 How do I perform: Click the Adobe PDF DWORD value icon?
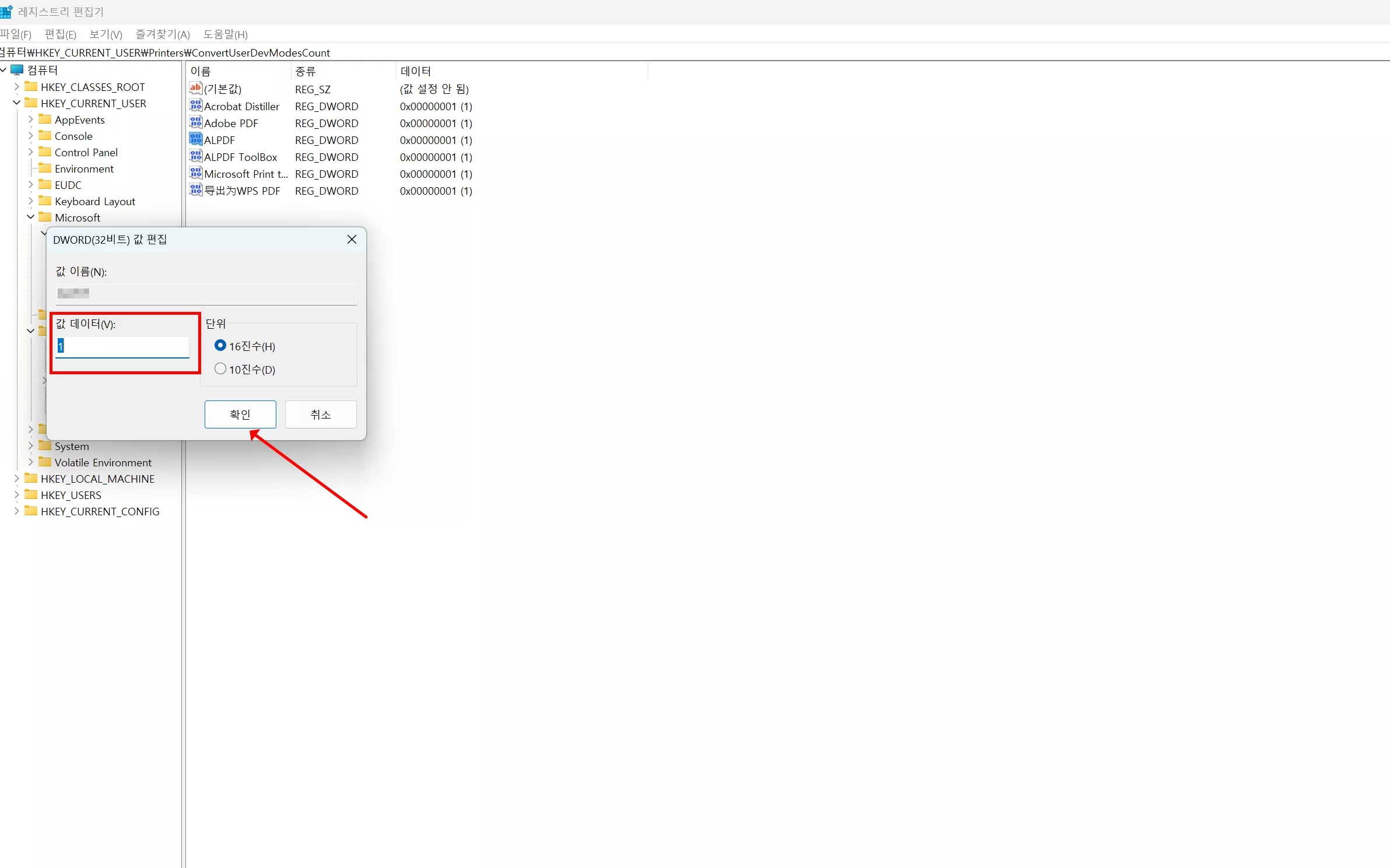pyautogui.click(x=196, y=123)
